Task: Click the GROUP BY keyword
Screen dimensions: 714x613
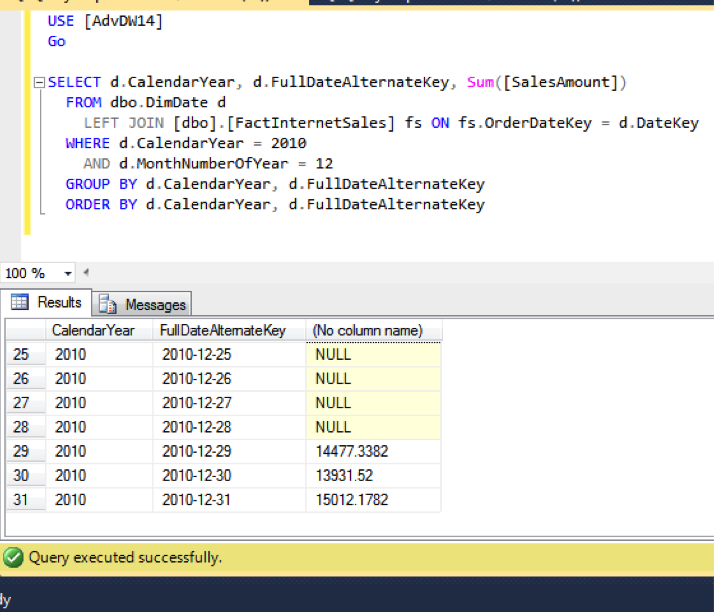Action: [x=101, y=184]
